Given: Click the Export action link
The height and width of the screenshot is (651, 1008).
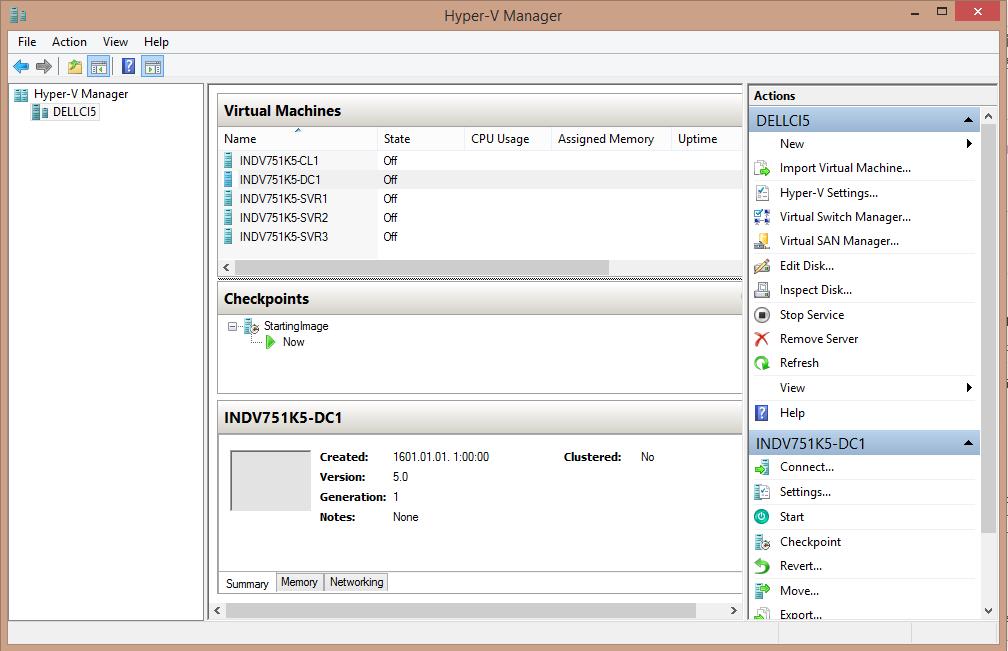Looking at the screenshot, I should click(x=801, y=614).
